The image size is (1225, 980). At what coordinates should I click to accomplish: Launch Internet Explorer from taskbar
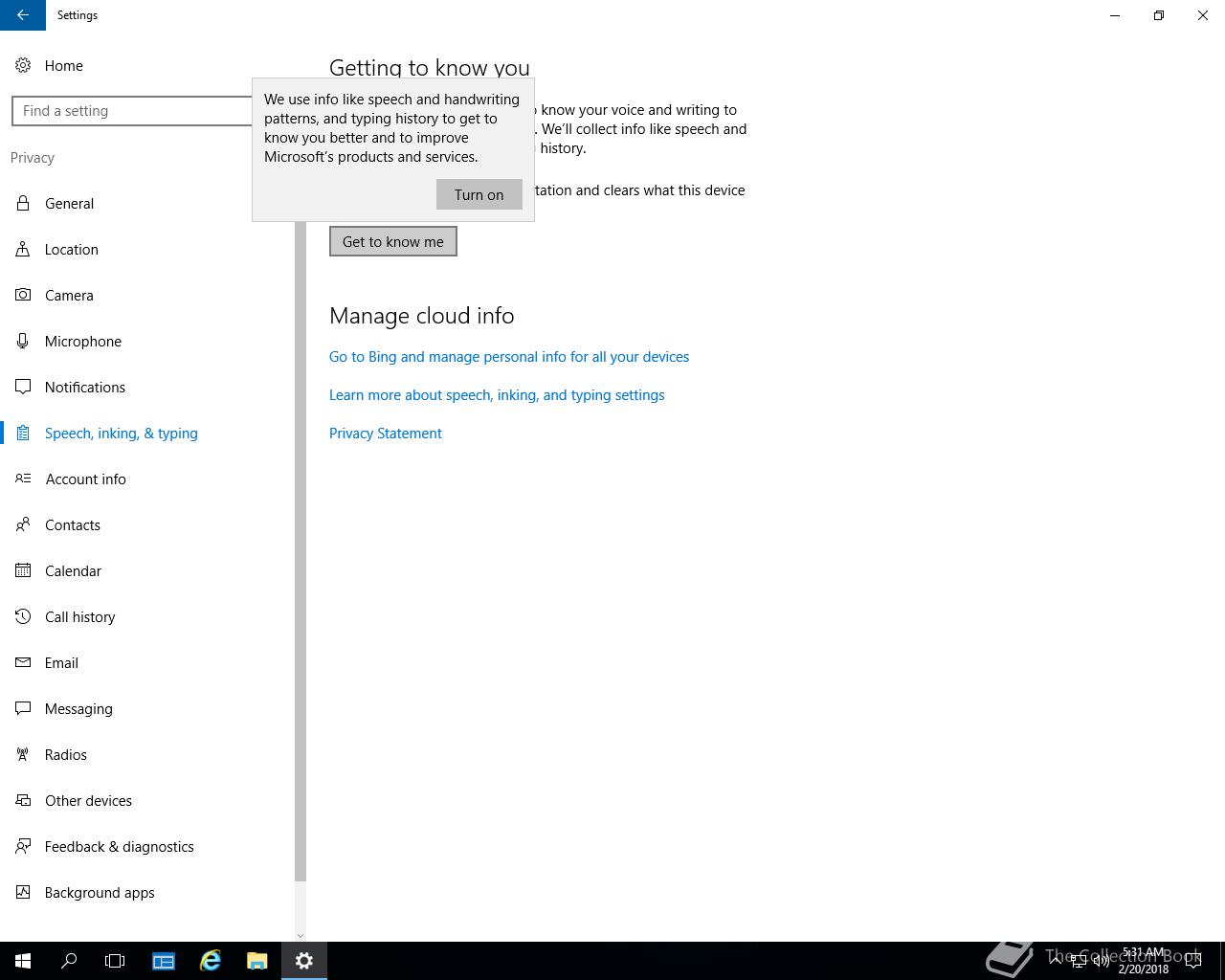[210, 961]
